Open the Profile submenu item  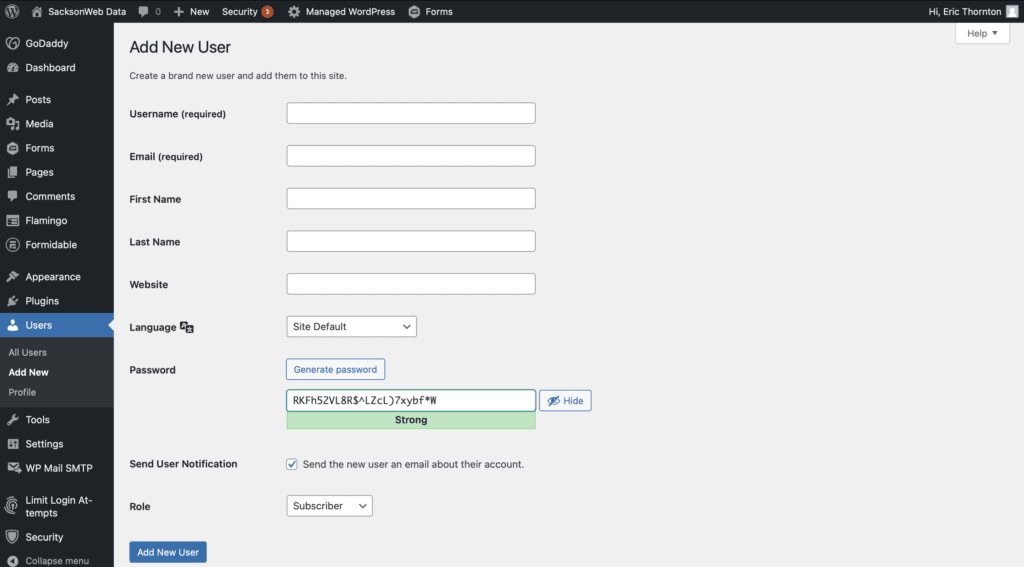pyautogui.click(x=22, y=392)
